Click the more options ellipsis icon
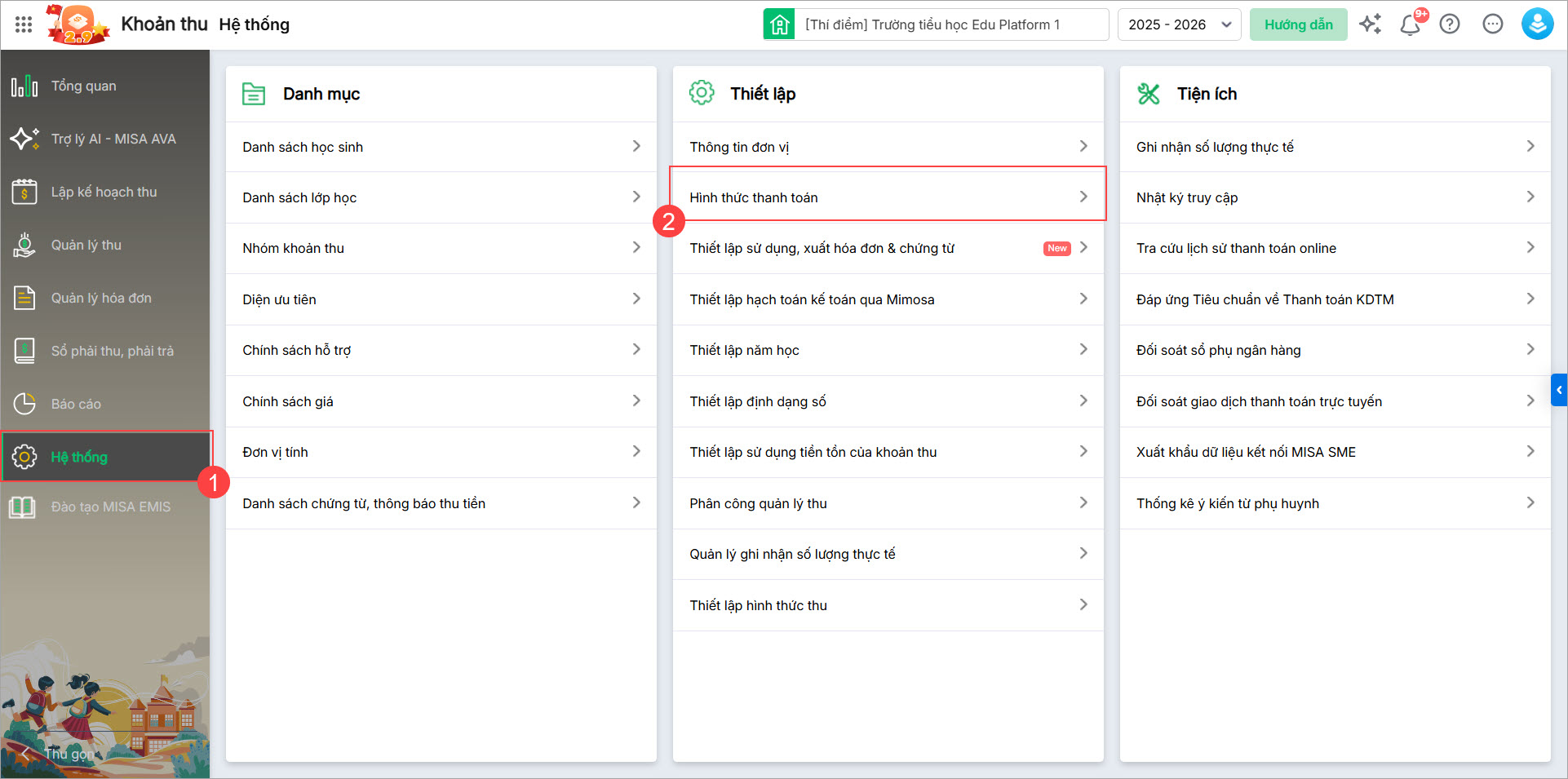Screen dimensions: 1568x779 1493,24
